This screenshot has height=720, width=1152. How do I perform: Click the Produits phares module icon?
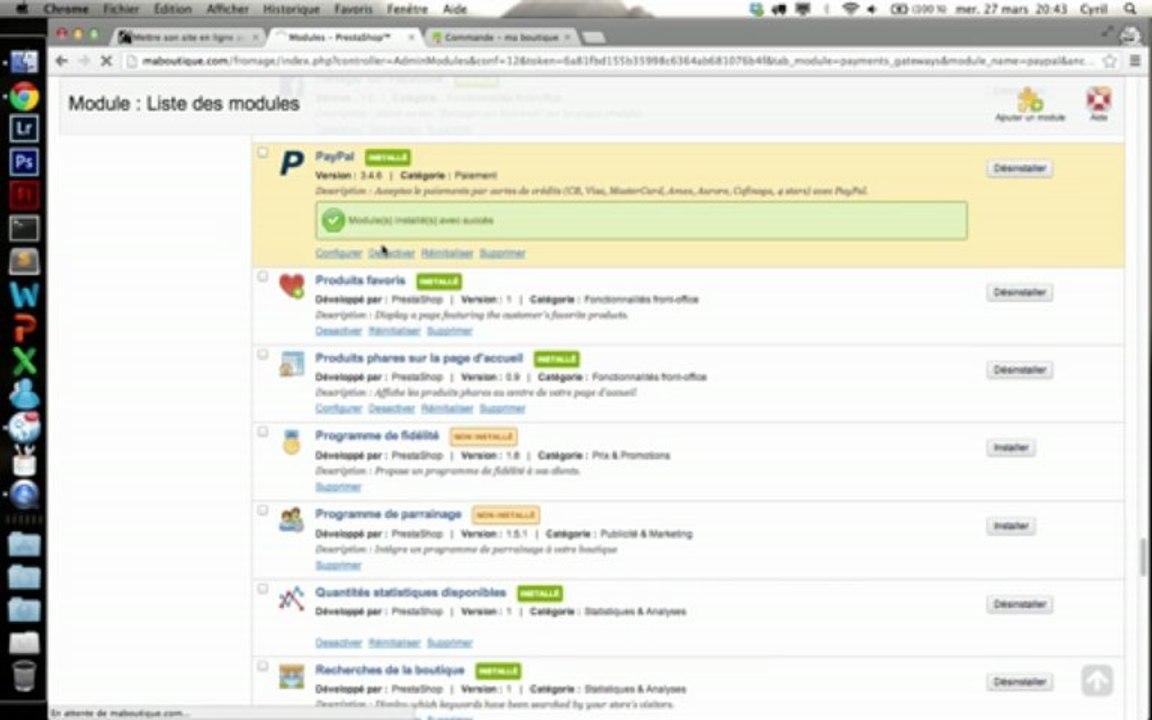coord(292,364)
